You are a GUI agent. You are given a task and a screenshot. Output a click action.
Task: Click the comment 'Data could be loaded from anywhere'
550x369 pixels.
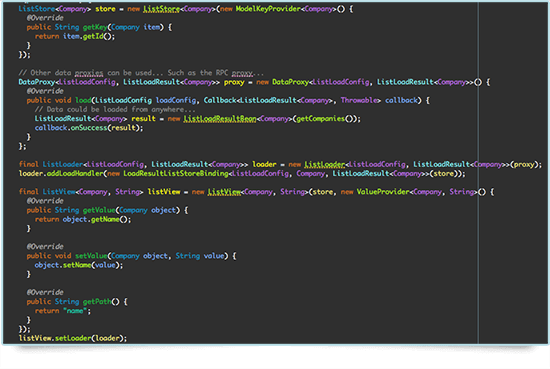click(x=115, y=109)
